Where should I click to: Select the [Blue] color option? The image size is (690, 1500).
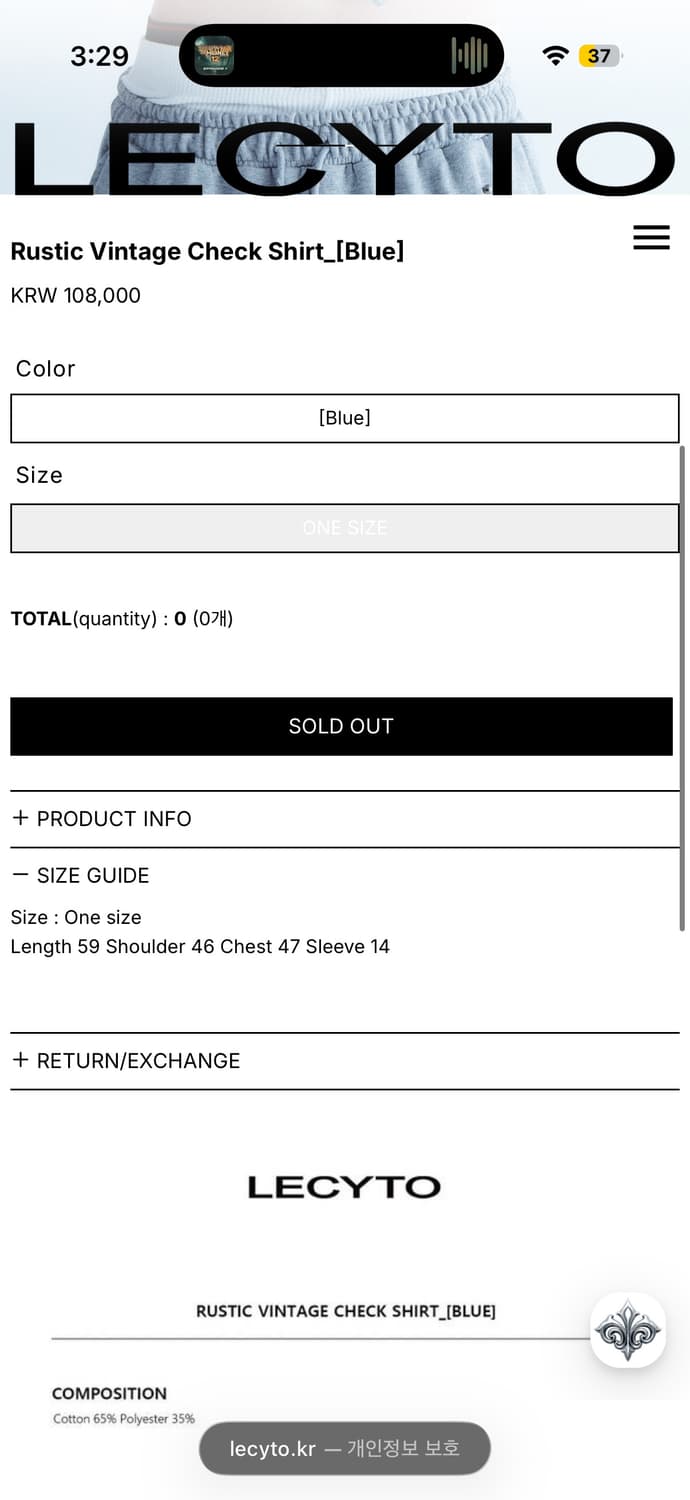pyautogui.click(x=345, y=418)
